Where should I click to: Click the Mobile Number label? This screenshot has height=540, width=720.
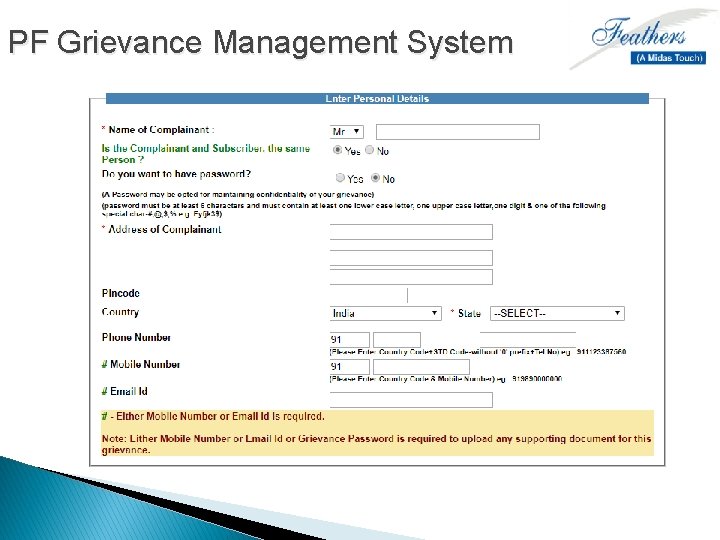coord(145,365)
